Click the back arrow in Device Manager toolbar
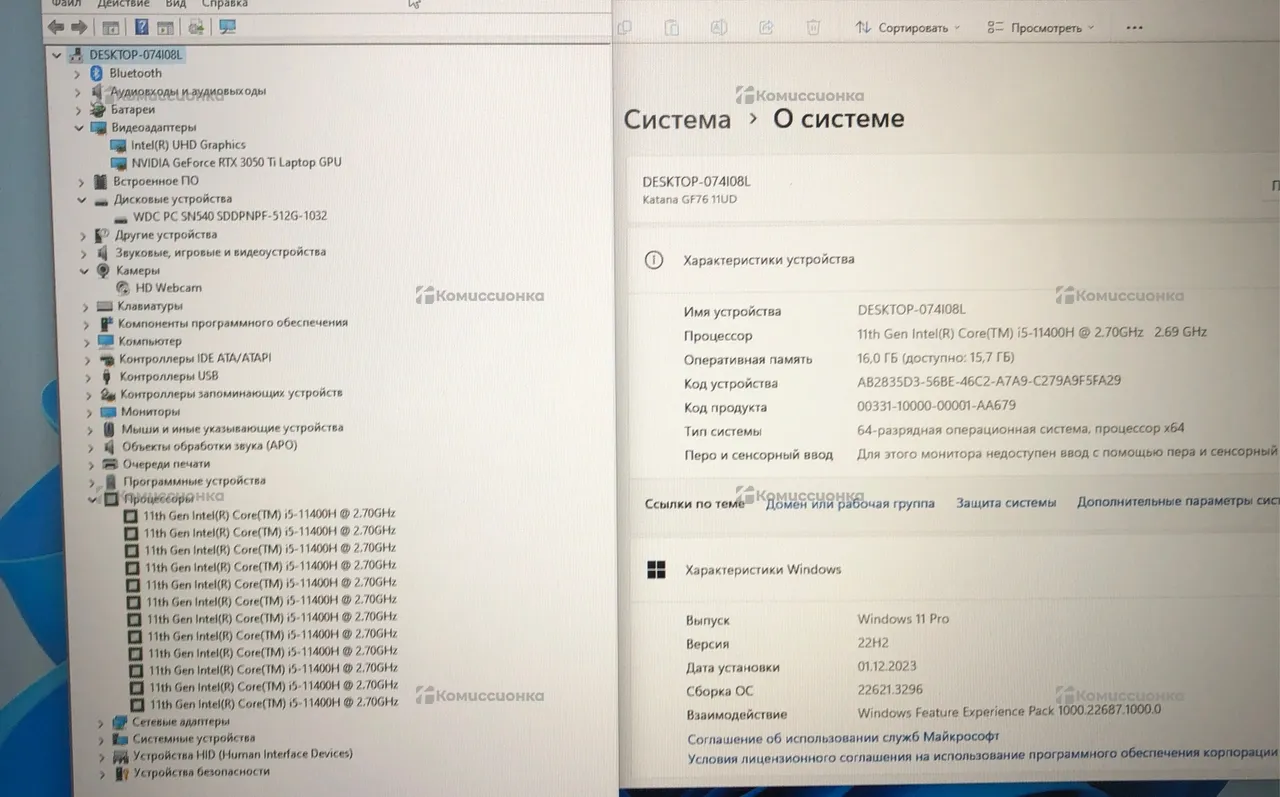The width and height of the screenshot is (1280, 797). pyautogui.click(x=56, y=27)
